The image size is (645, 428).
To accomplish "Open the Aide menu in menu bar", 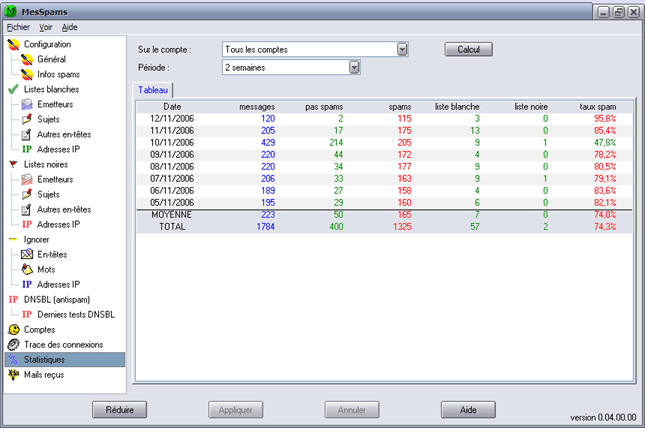I will (x=69, y=27).
